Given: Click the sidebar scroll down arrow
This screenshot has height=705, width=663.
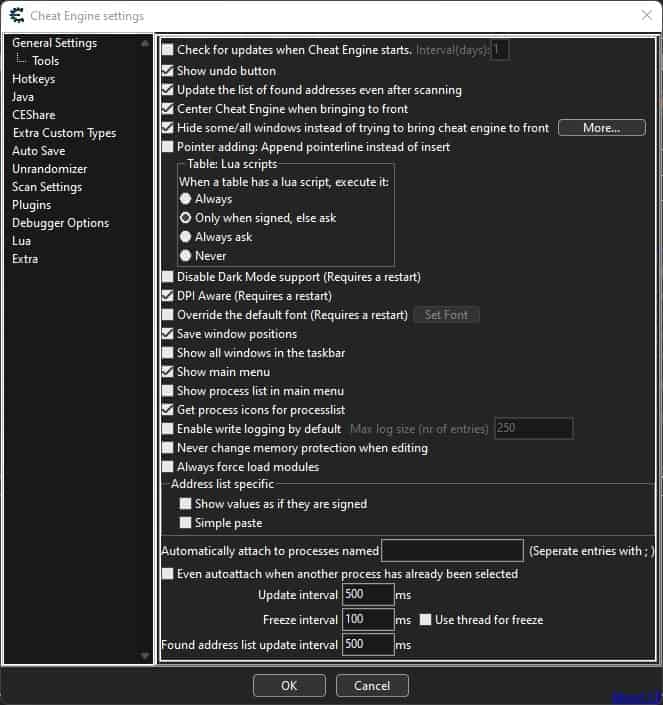Looking at the screenshot, I should [x=145, y=656].
